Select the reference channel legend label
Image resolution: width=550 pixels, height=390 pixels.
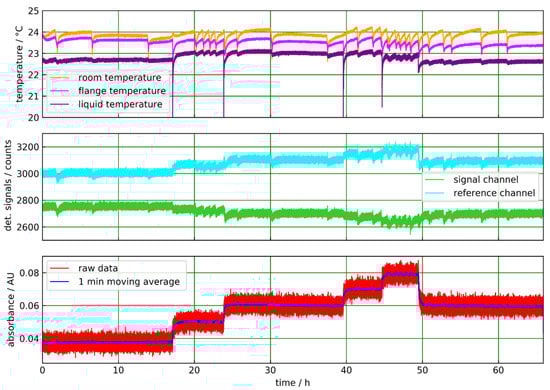(x=494, y=193)
